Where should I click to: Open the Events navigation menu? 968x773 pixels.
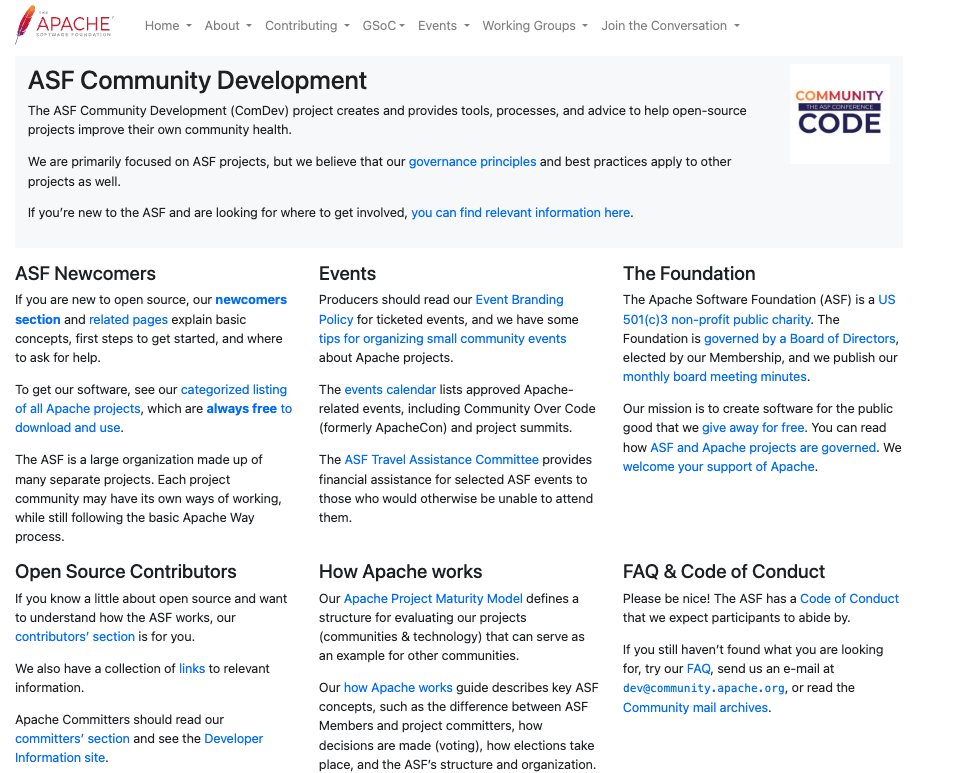(x=443, y=26)
